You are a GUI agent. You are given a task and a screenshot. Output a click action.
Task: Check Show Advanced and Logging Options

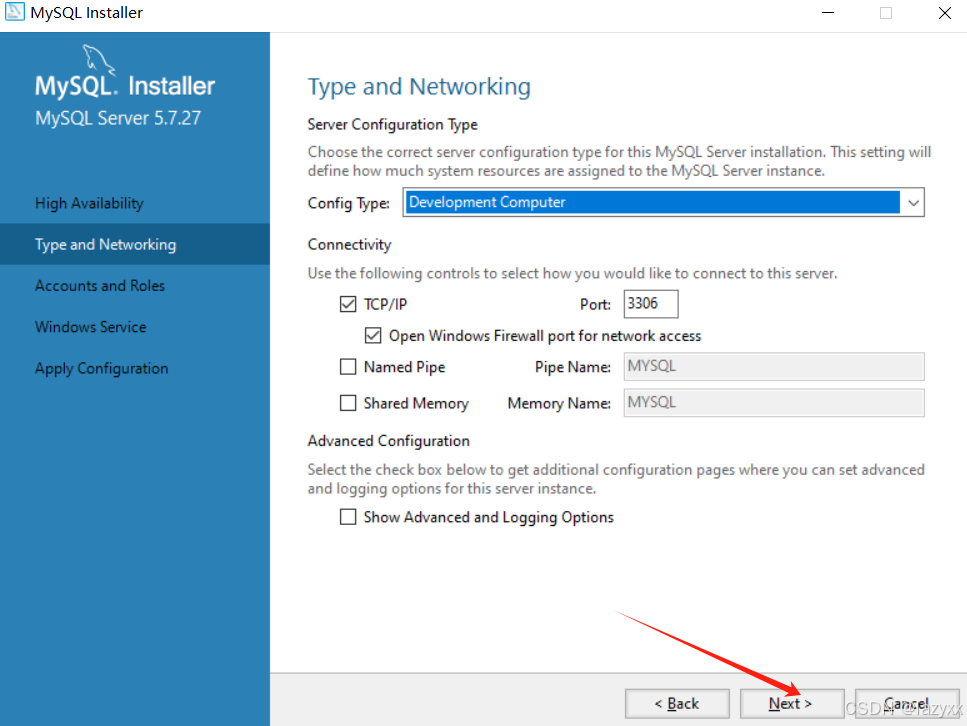348,517
